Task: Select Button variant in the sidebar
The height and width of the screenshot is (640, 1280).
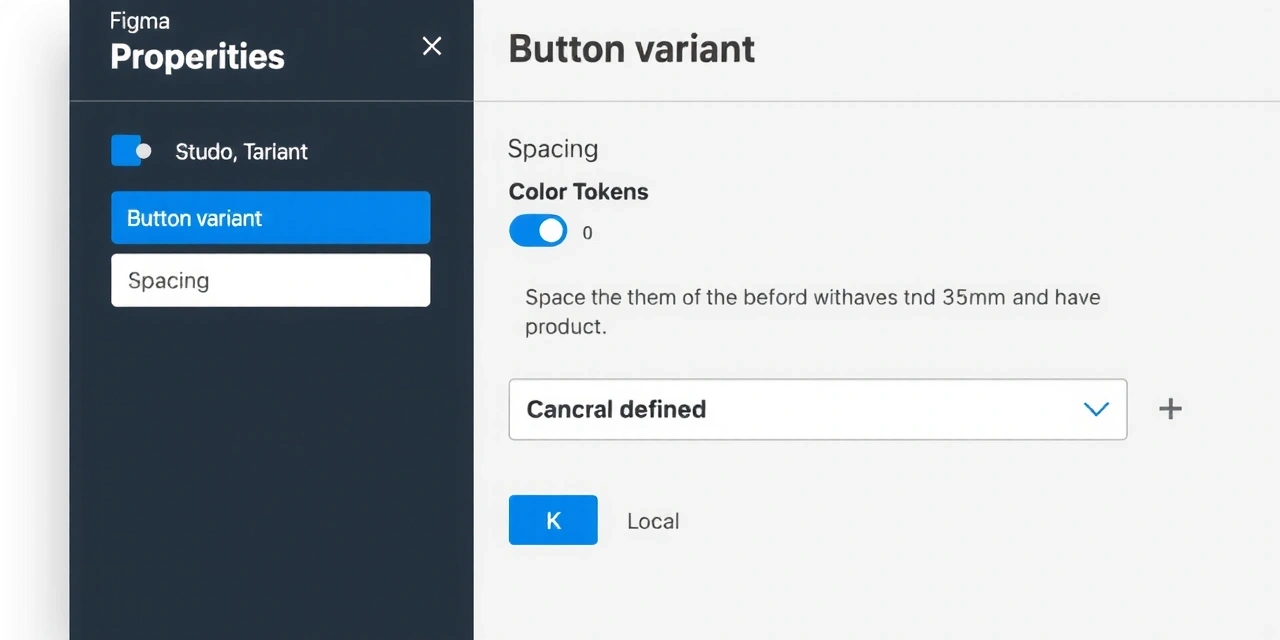Action: (270, 218)
